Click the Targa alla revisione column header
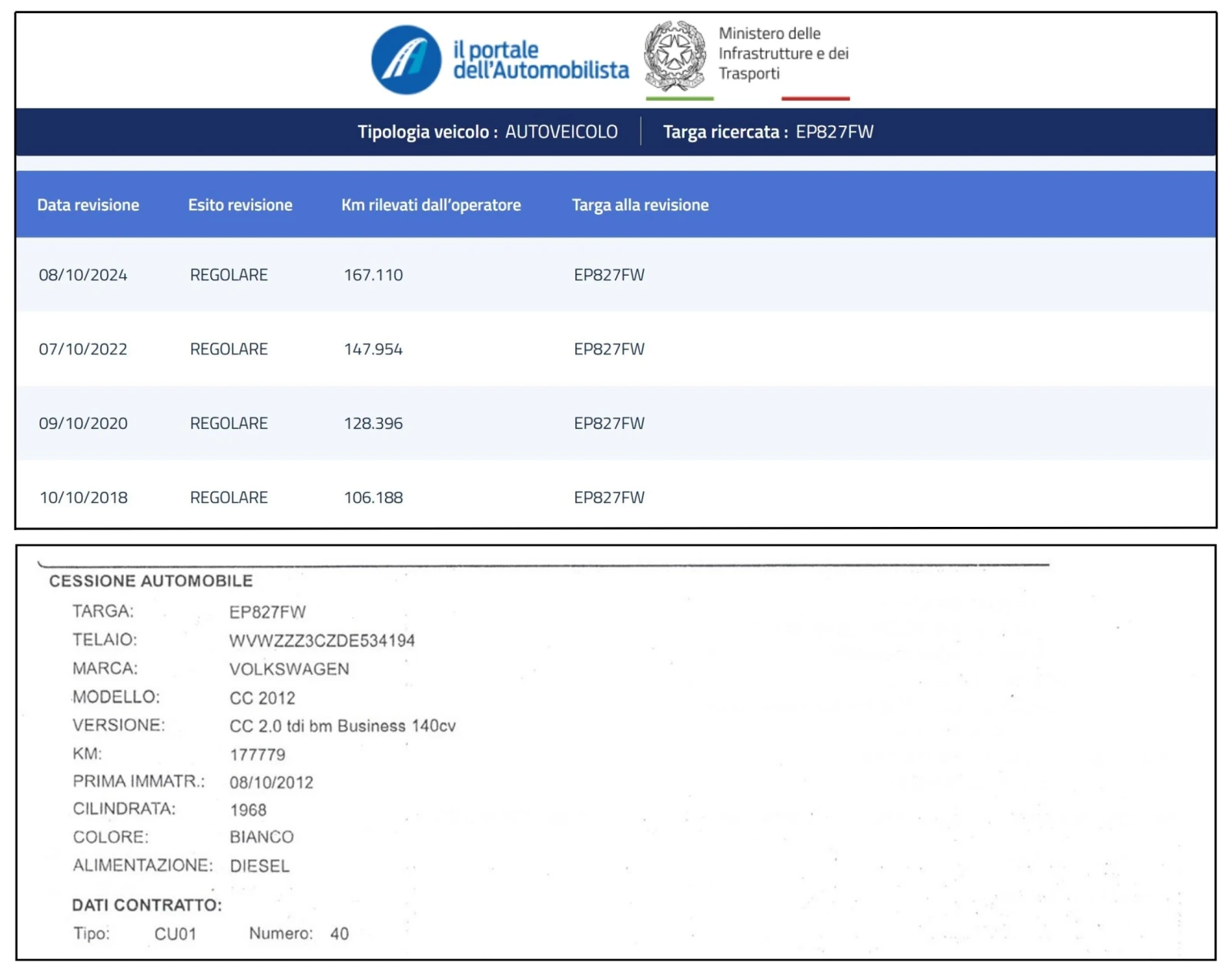This screenshot has height=976, width=1232. (640, 205)
